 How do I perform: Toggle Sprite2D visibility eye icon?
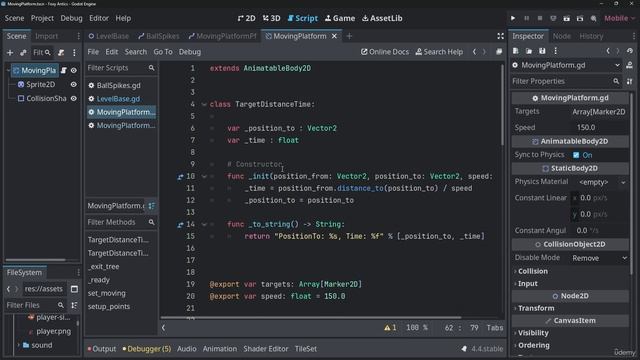coord(73,84)
